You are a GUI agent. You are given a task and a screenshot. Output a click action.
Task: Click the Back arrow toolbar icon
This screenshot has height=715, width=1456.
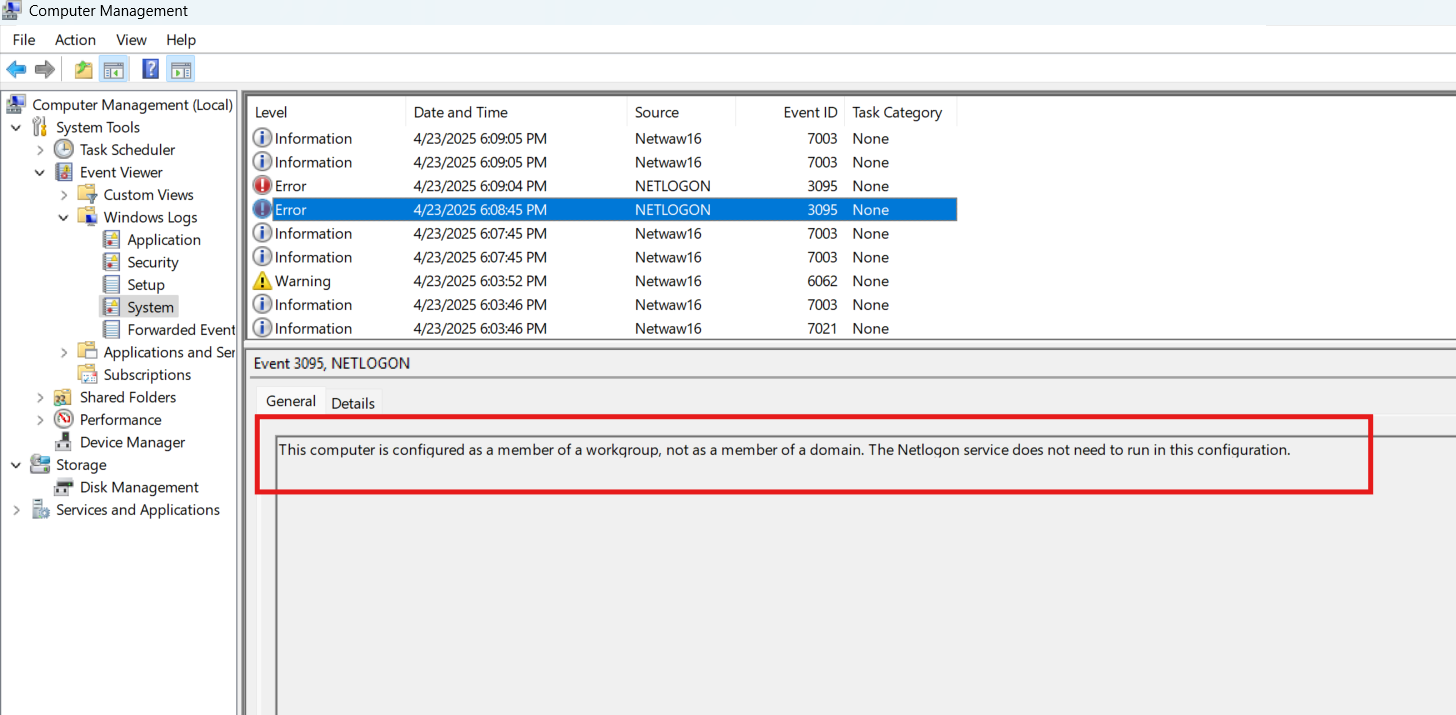click(16, 69)
